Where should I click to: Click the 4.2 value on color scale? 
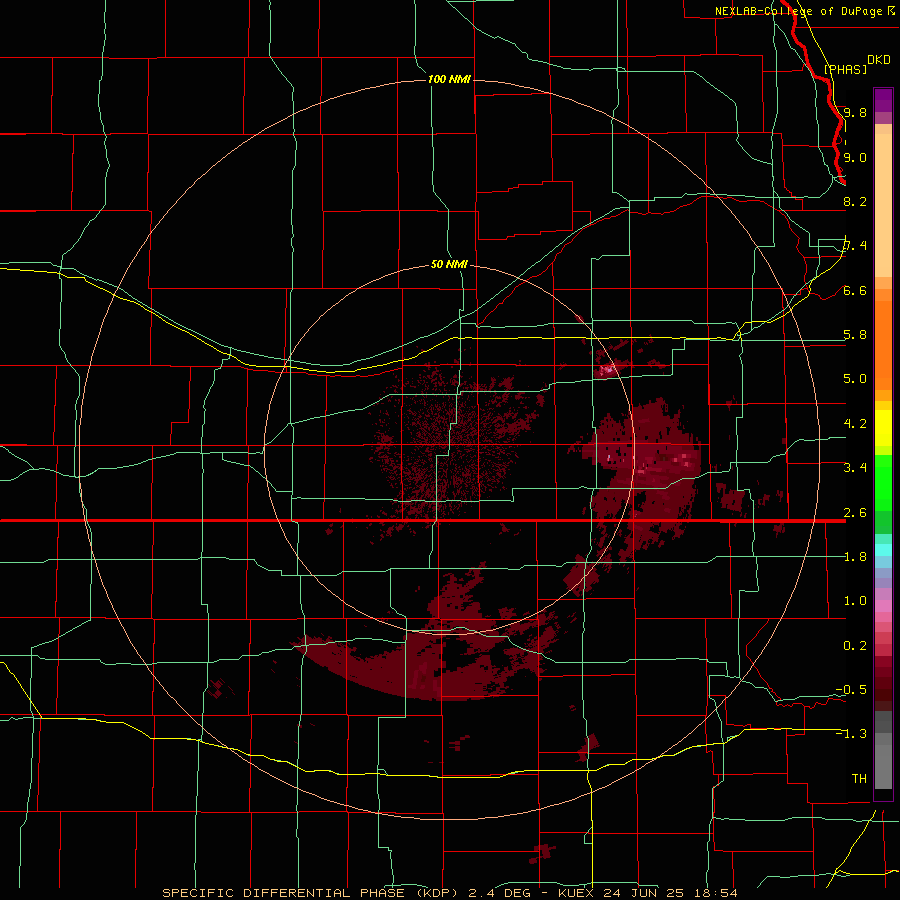coord(855,423)
